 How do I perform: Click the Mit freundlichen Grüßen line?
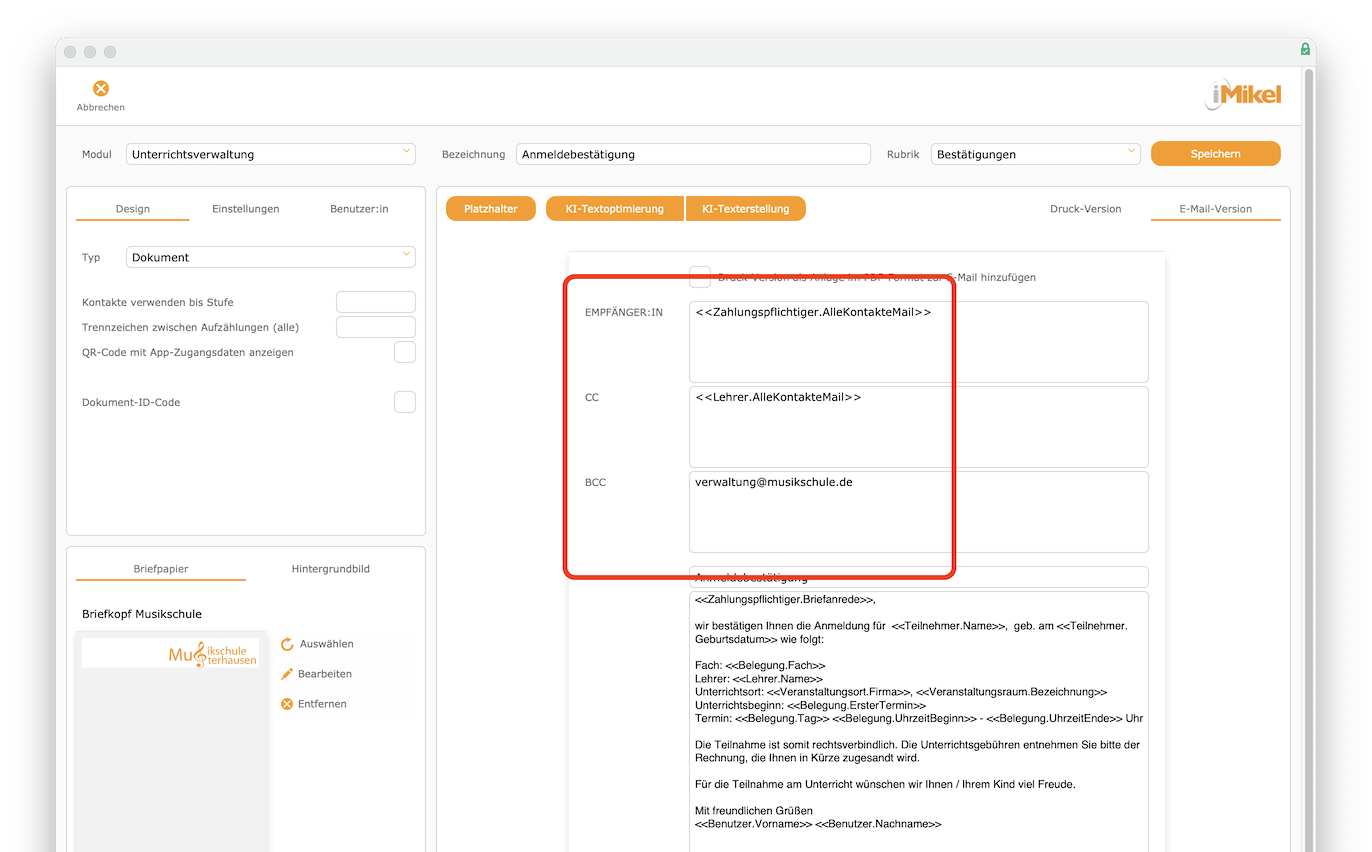(754, 811)
